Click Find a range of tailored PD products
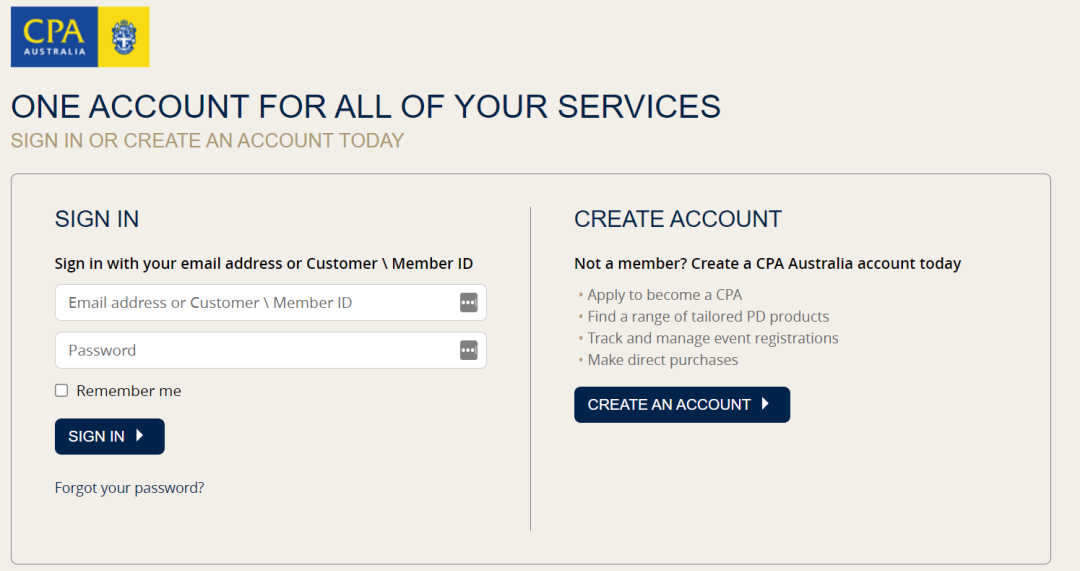Screen dimensions: 1080x571 point(708,316)
